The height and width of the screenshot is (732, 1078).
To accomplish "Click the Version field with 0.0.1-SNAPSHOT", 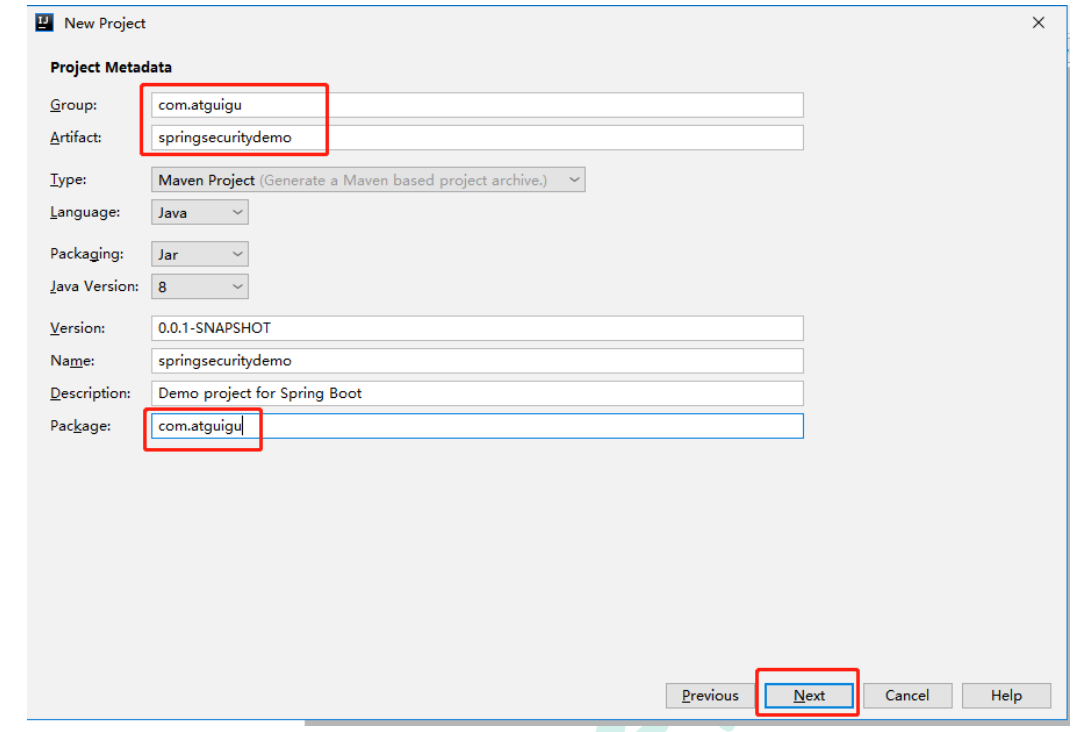I will (x=477, y=328).
